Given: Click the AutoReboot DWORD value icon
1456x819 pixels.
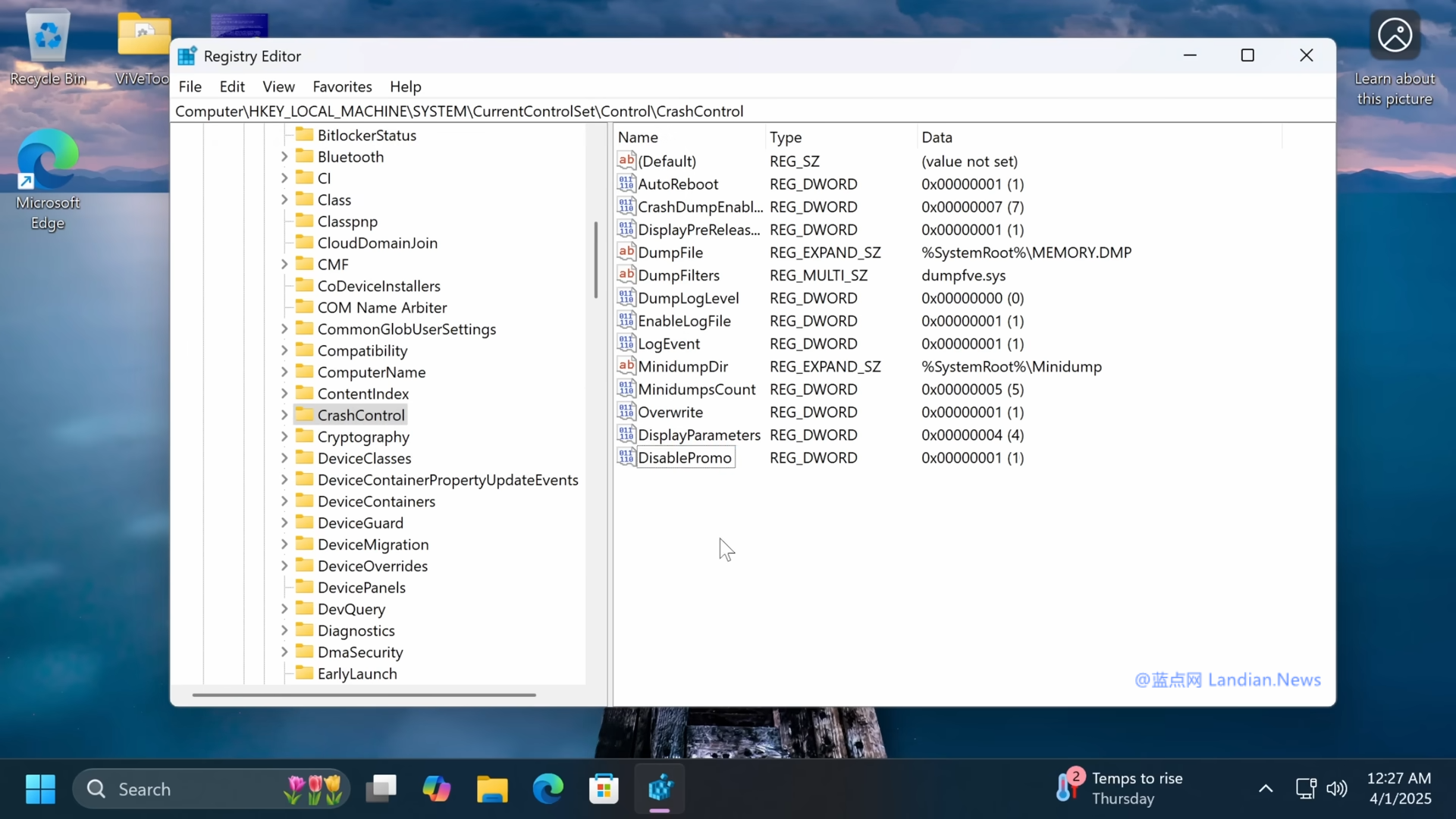Looking at the screenshot, I should tap(626, 184).
